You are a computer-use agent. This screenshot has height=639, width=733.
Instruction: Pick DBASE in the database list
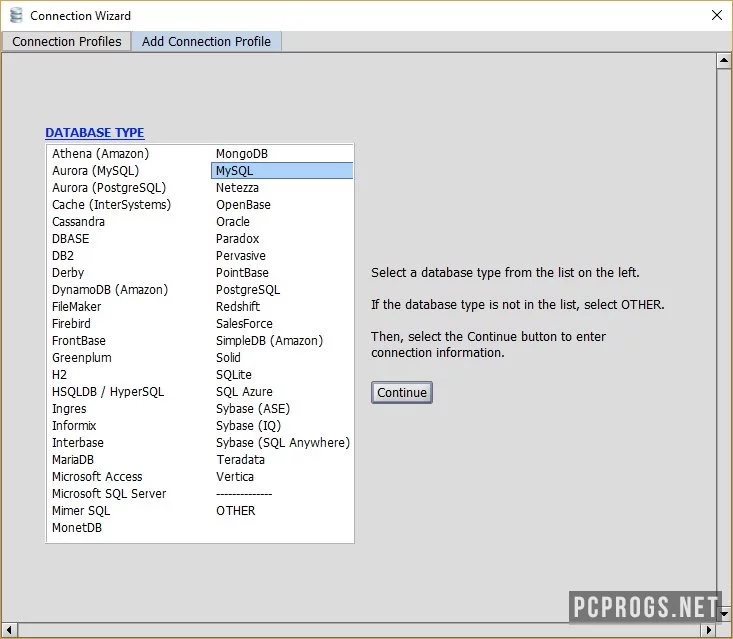point(70,239)
